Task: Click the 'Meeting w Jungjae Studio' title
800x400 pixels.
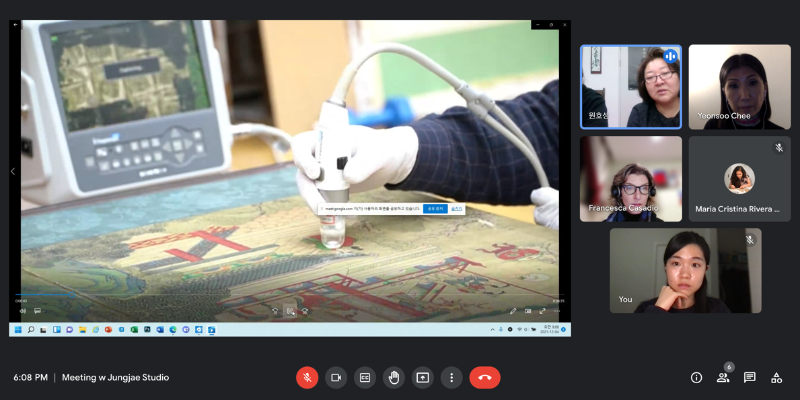Action: point(115,378)
